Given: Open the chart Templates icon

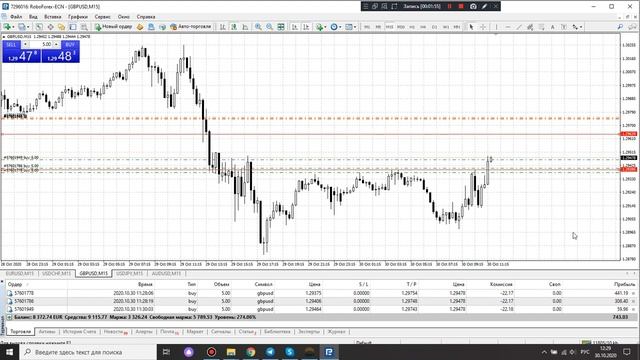Looking at the screenshot, I should 349,27.
